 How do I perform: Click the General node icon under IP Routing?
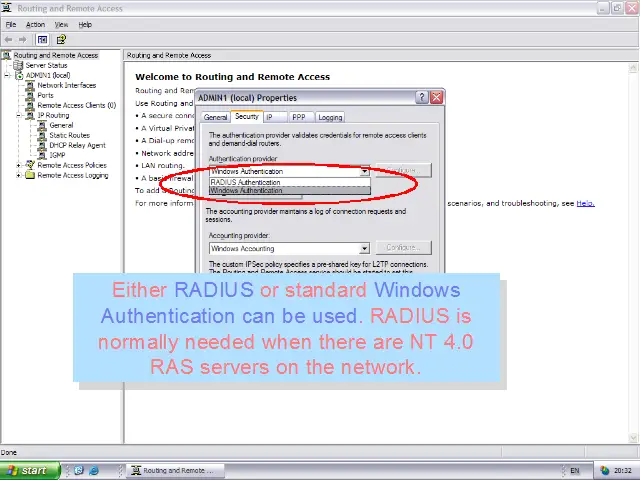(x=42, y=125)
